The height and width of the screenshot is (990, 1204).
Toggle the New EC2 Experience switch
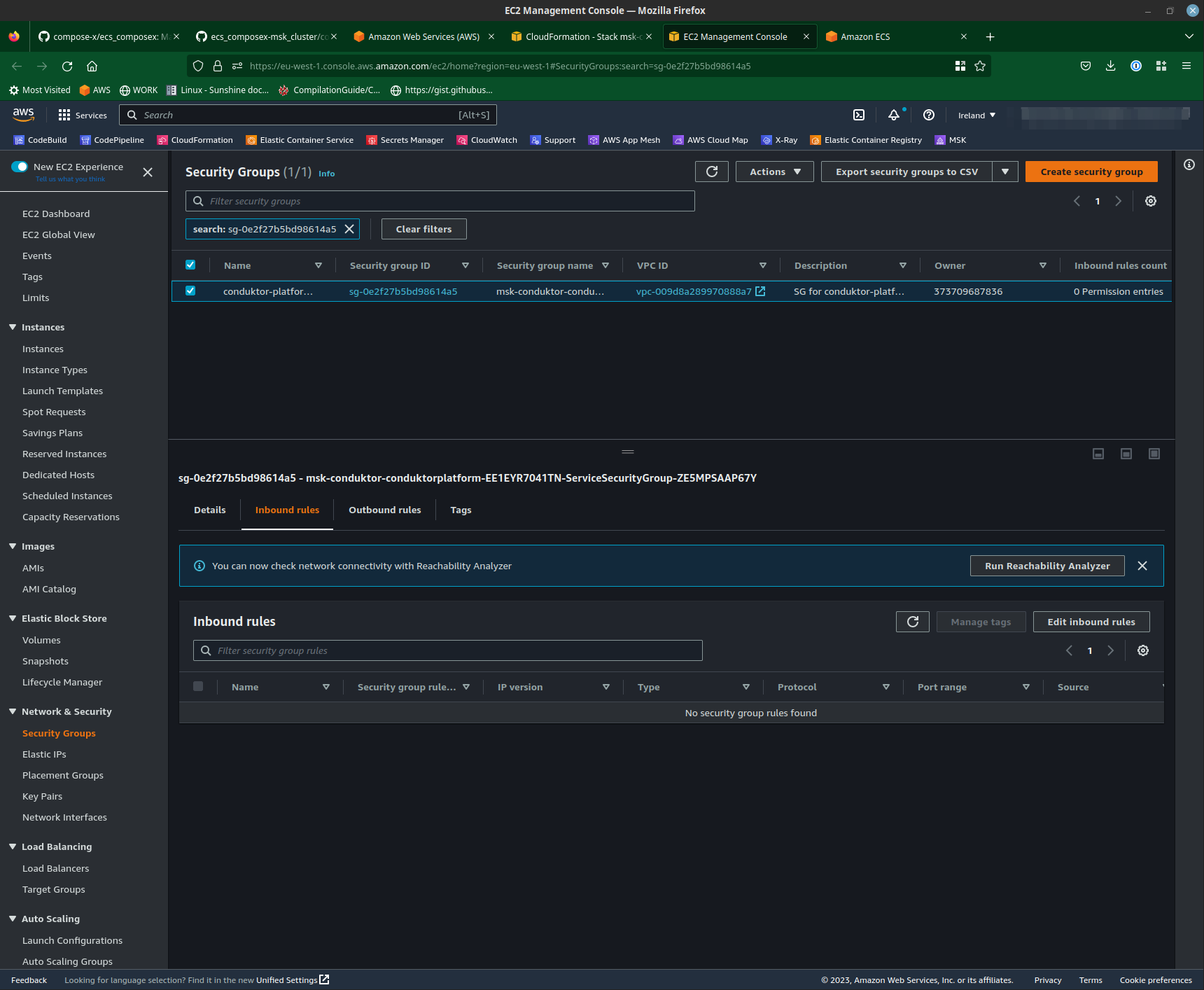click(20, 167)
